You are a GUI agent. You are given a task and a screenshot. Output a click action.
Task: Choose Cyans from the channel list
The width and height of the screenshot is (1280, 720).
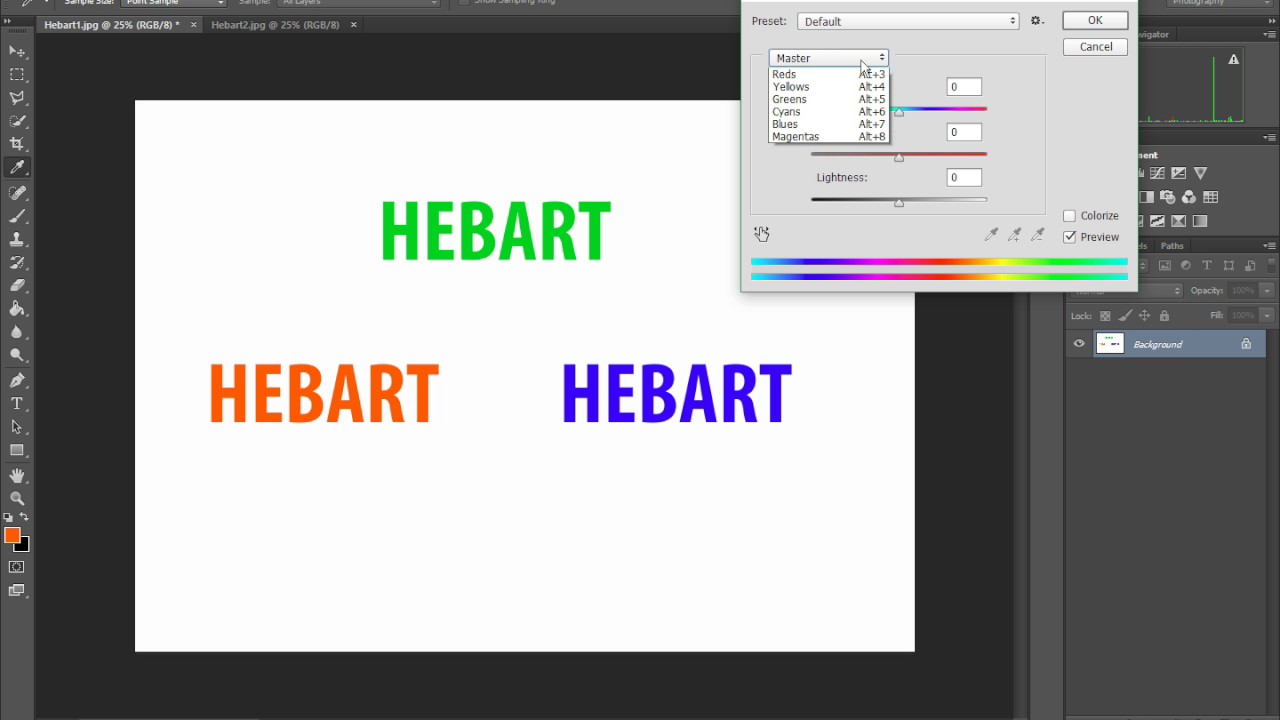click(x=829, y=112)
